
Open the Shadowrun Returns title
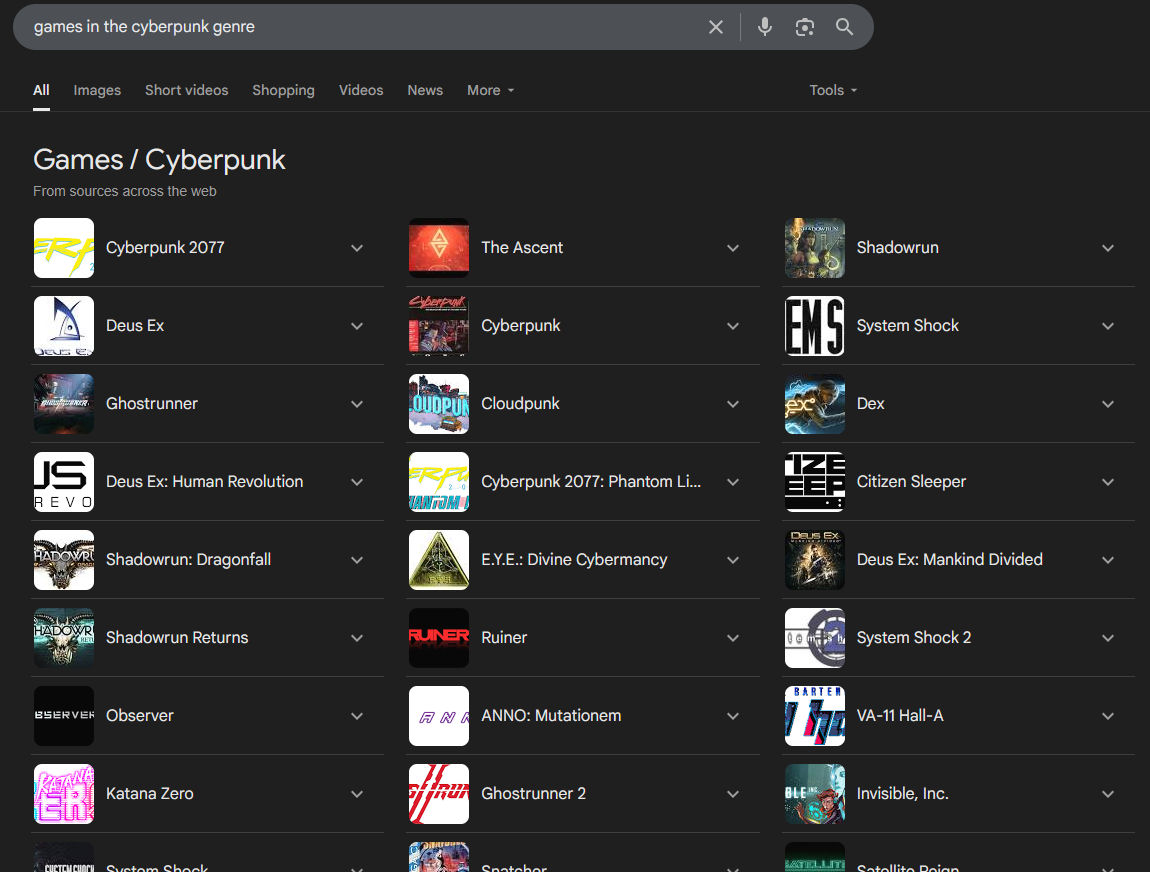coord(177,638)
